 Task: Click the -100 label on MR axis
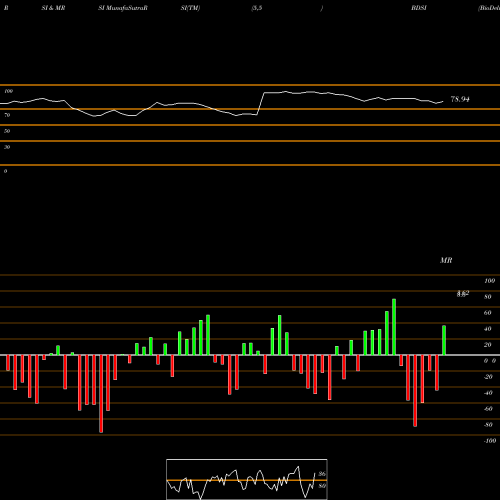click(x=490, y=441)
